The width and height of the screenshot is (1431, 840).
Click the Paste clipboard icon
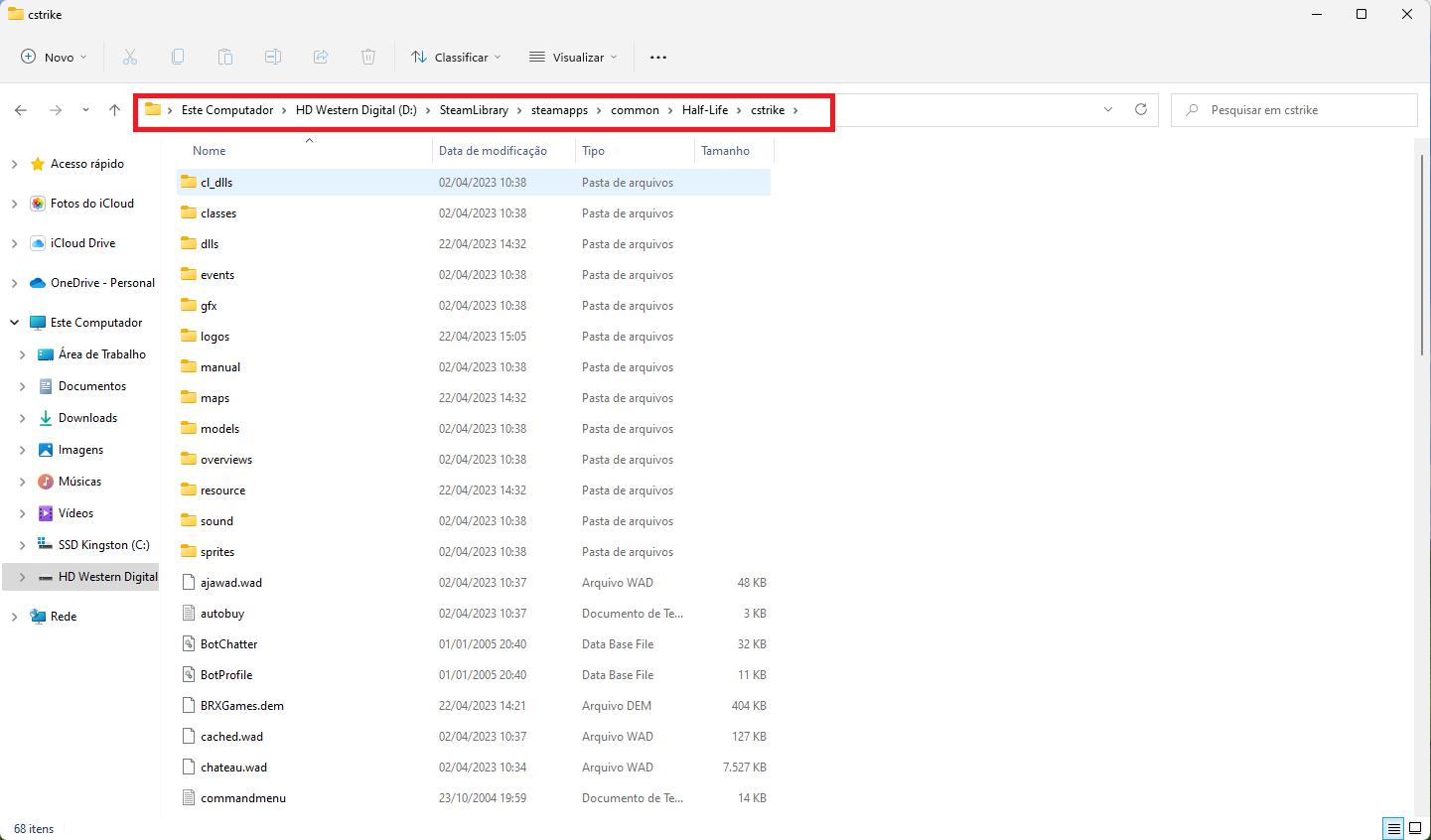tap(225, 58)
